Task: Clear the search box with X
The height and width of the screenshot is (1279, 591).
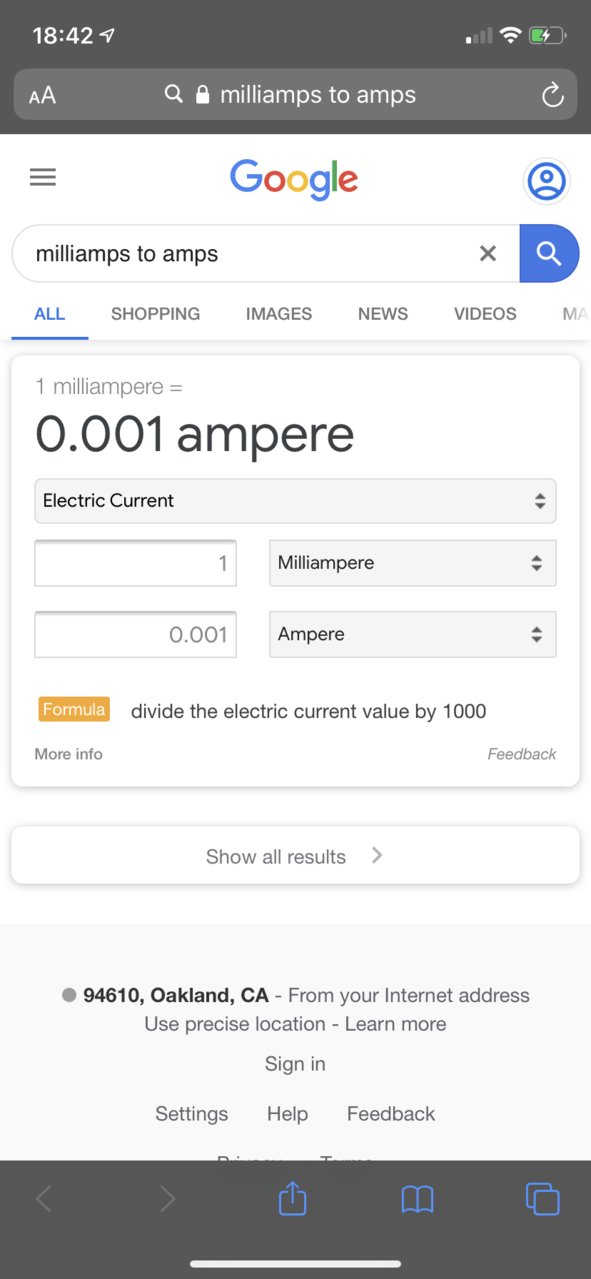Action: [488, 254]
